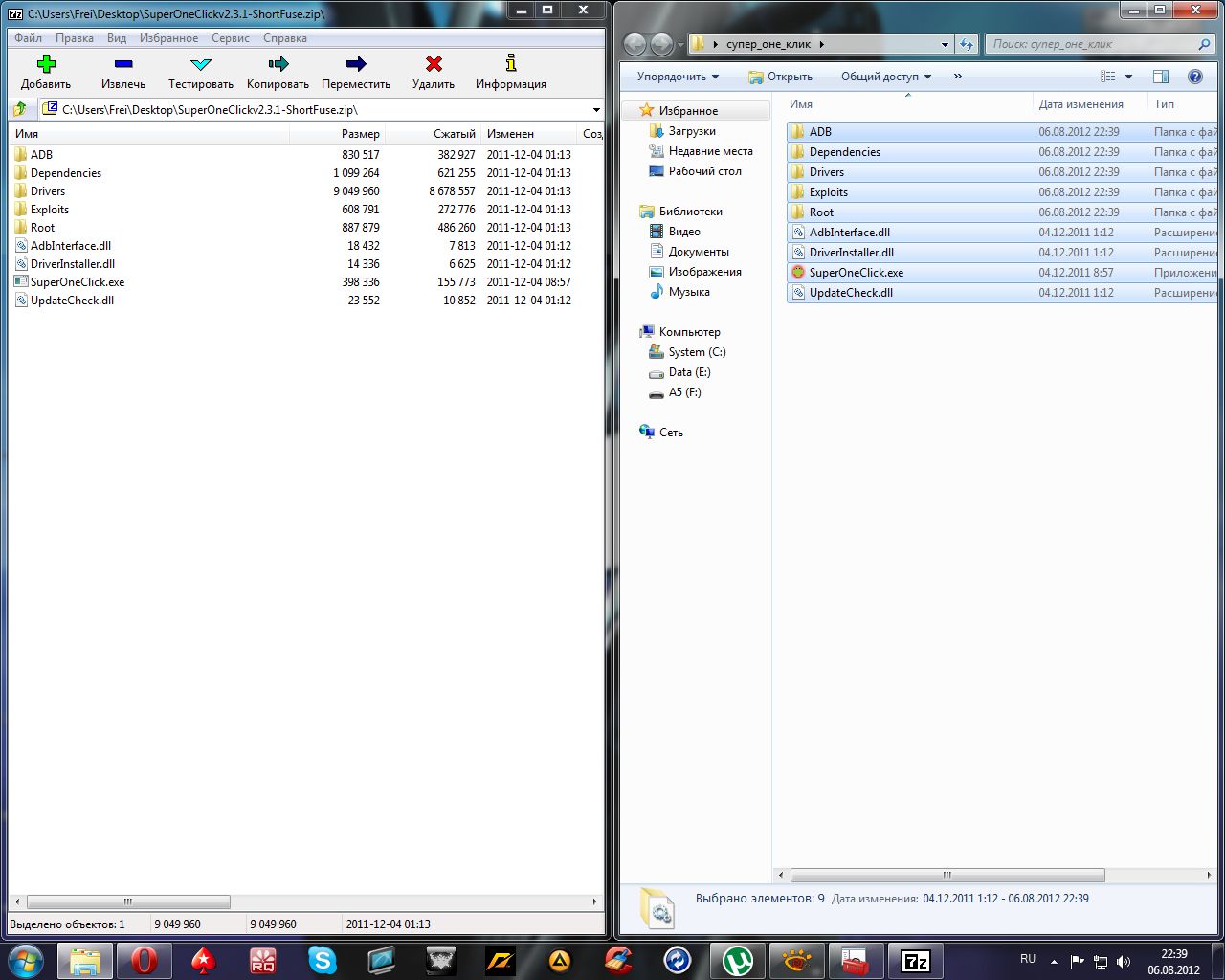1225x980 pixels.
Task: Go up one folder level in 7-Zip
Action: click(x=20, y=109)
